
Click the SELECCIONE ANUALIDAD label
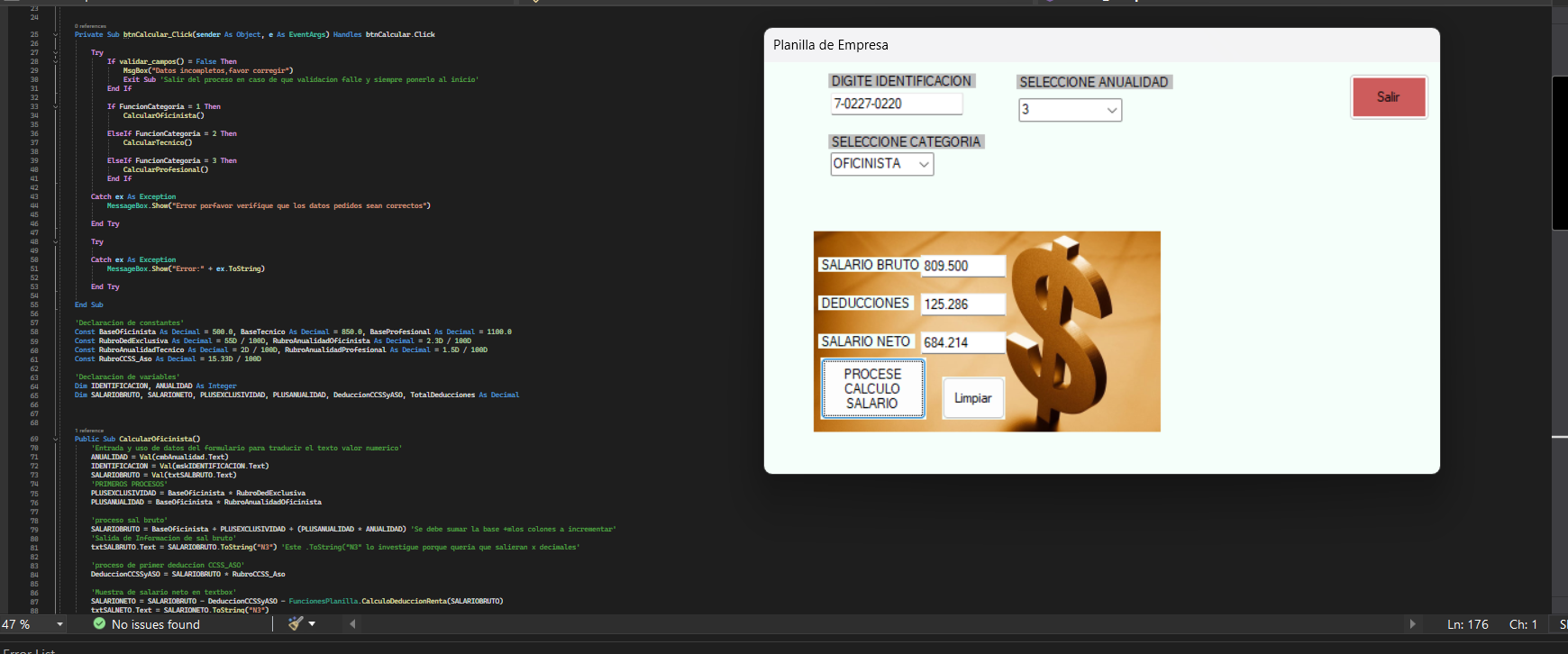pos(1094,82)
